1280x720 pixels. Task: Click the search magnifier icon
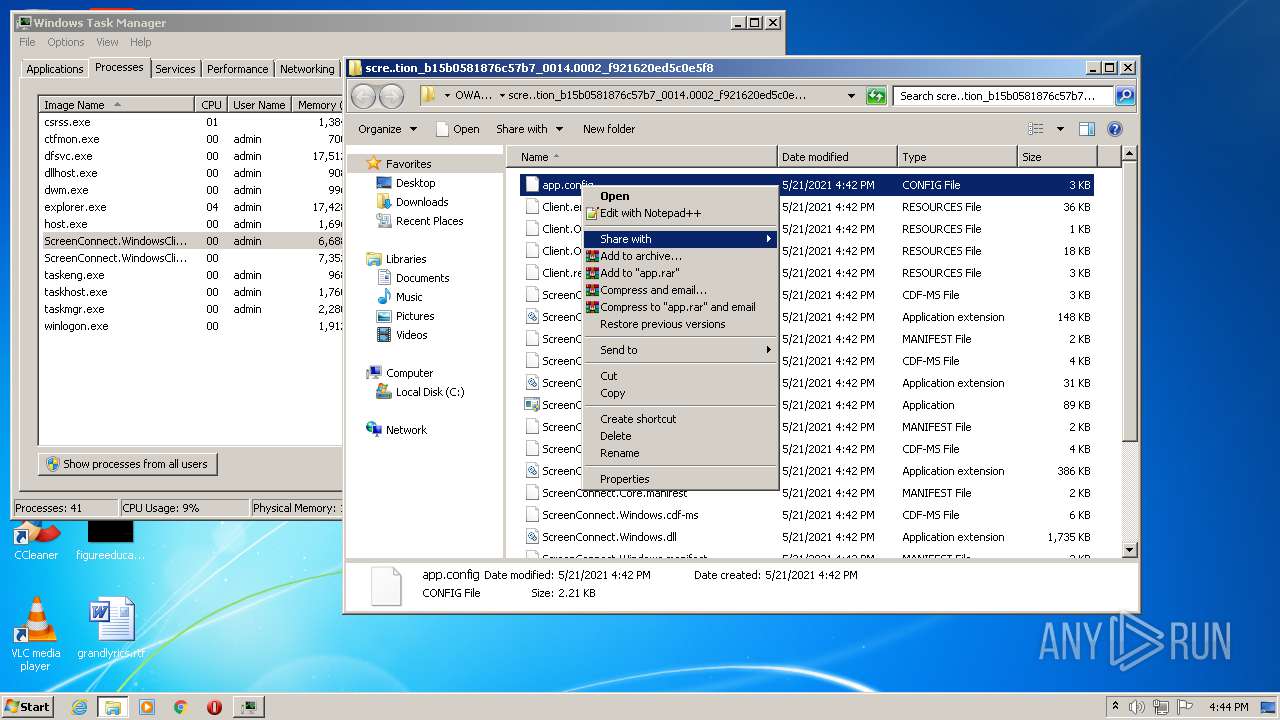1125,96
